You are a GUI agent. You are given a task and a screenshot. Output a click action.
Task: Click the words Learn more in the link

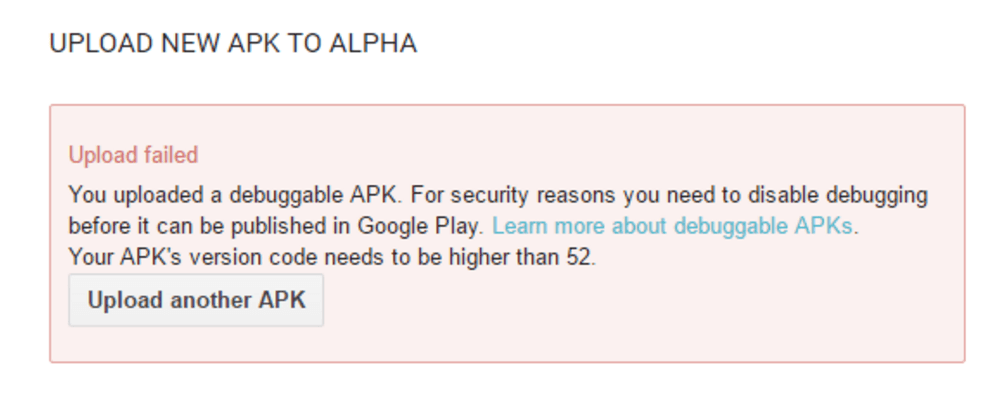click(549, 226)
